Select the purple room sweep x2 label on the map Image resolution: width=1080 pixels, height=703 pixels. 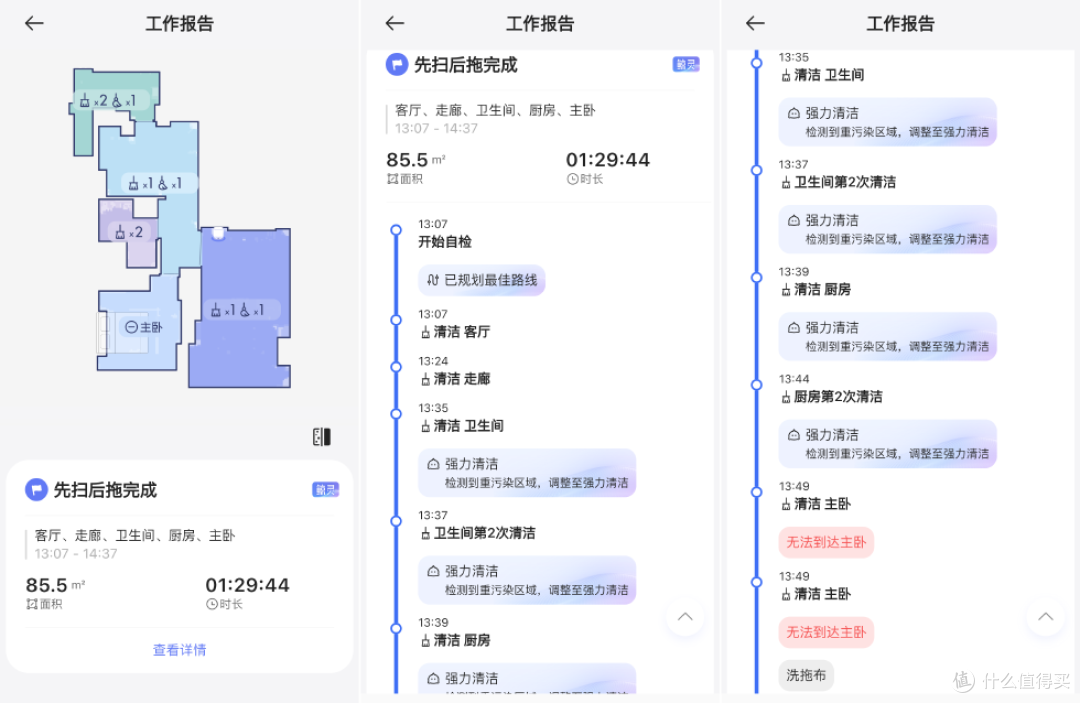click(129, 233)
